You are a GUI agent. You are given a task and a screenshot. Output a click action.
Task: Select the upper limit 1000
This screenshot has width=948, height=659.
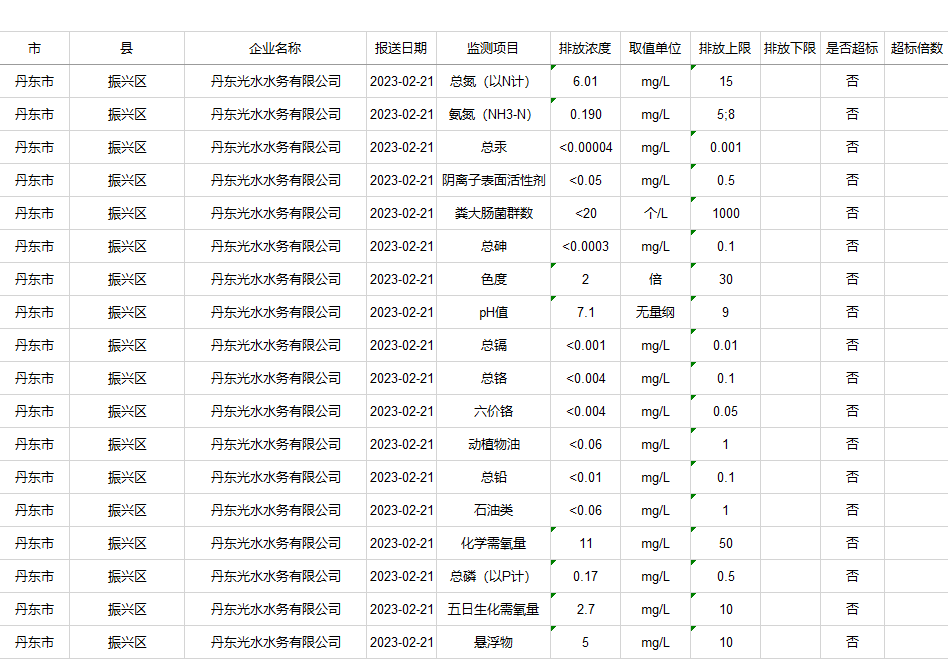tap(725, 213)
